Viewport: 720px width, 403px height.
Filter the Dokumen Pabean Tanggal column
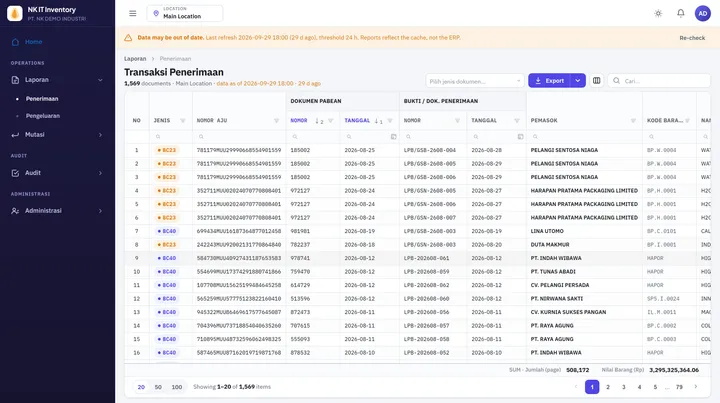(390, 121)
